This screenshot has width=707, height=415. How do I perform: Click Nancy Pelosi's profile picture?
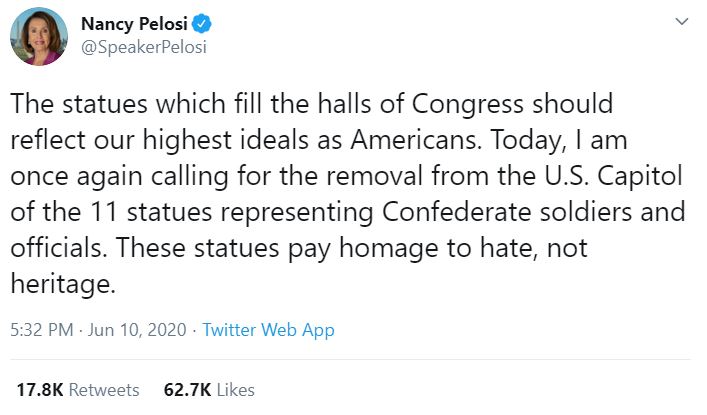[x=39, y=36]
